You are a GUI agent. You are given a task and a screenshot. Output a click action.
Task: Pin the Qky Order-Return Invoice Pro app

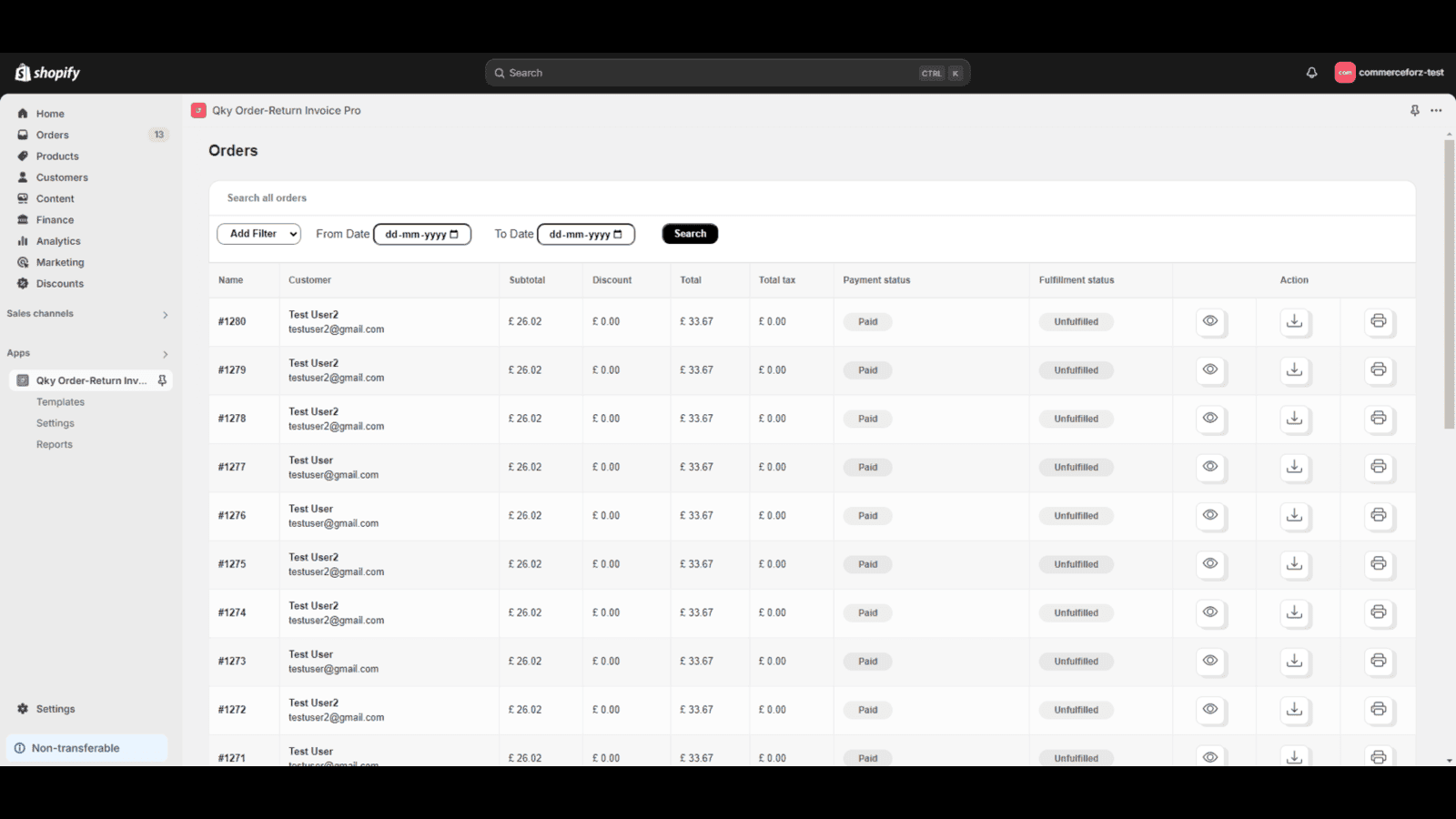click(x=1414, y=110)
